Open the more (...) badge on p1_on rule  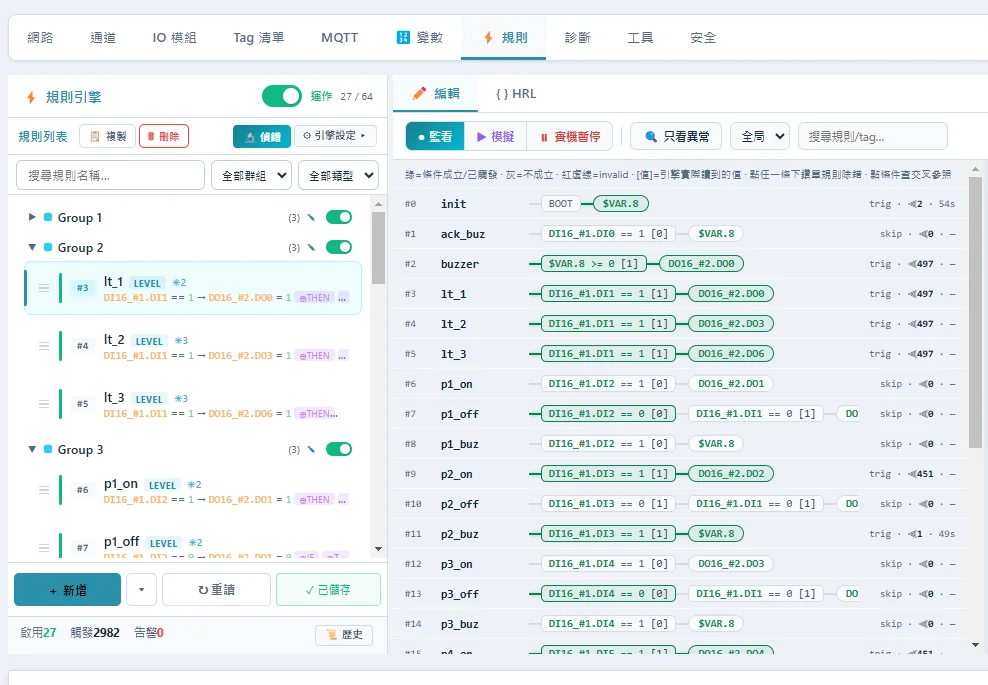click(343, 500)
